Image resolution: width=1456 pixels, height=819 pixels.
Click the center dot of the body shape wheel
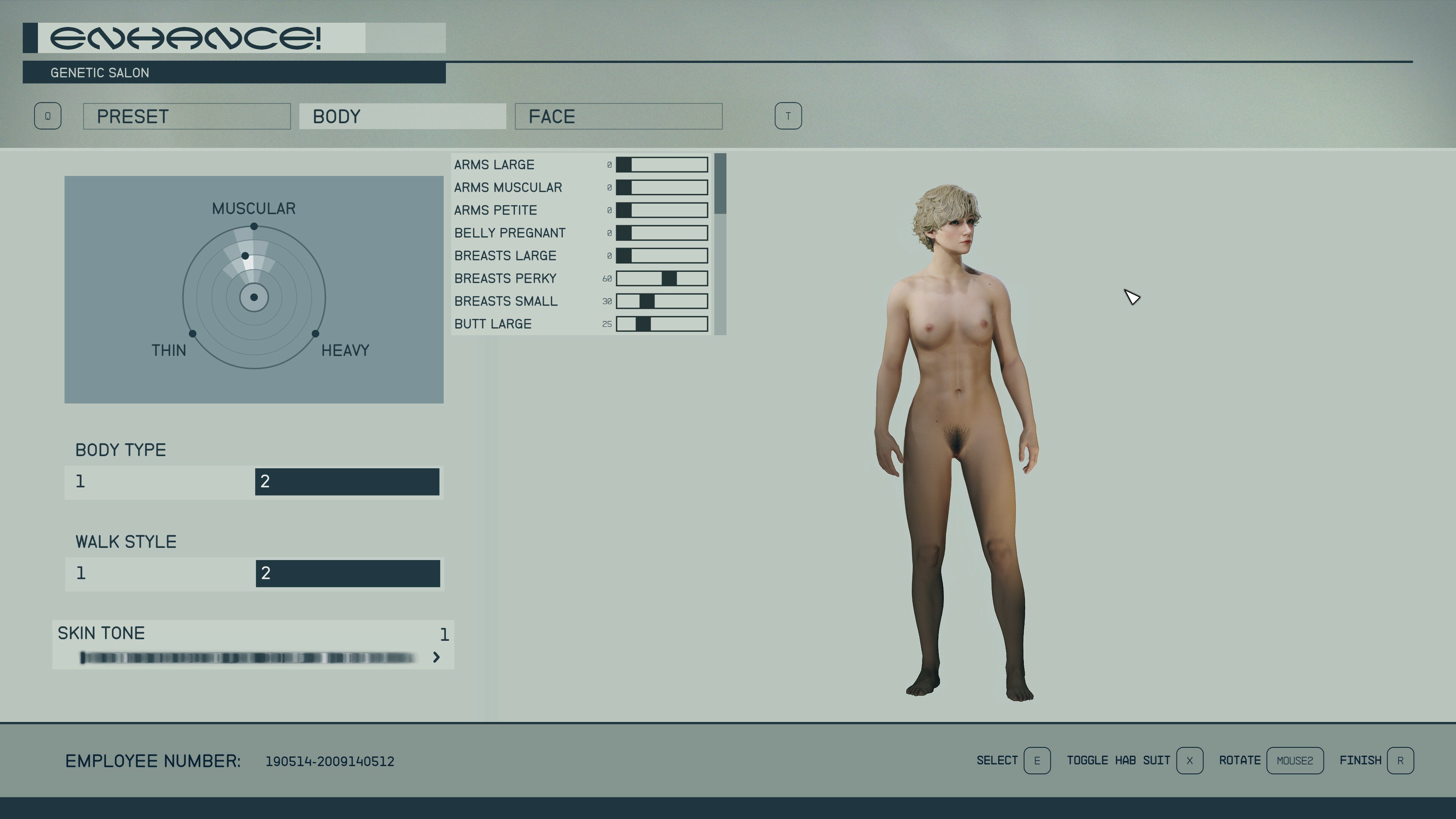254,297
